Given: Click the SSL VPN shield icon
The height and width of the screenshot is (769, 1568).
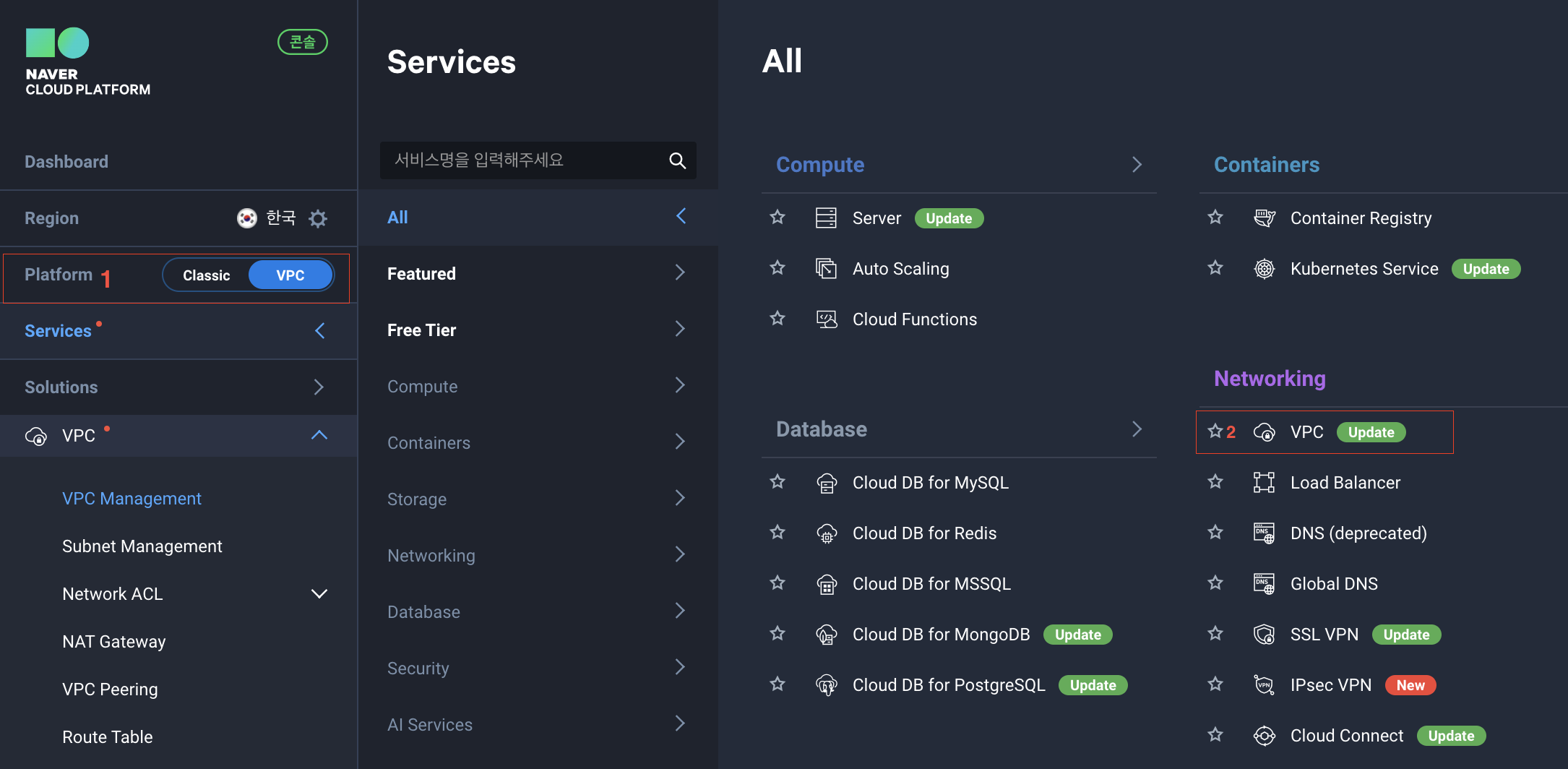Looking at the screenshot, I should pyautogui.click(x=1265, y=634).
